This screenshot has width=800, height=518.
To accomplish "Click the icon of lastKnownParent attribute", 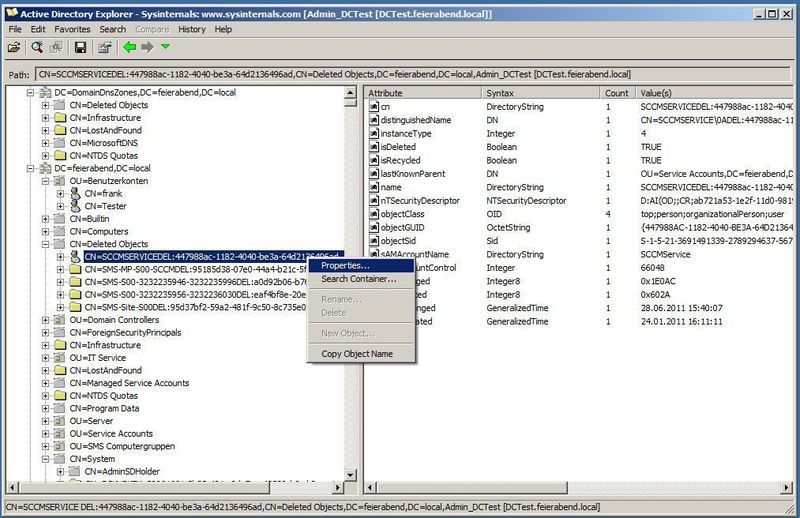I will [x=374, y=174].
